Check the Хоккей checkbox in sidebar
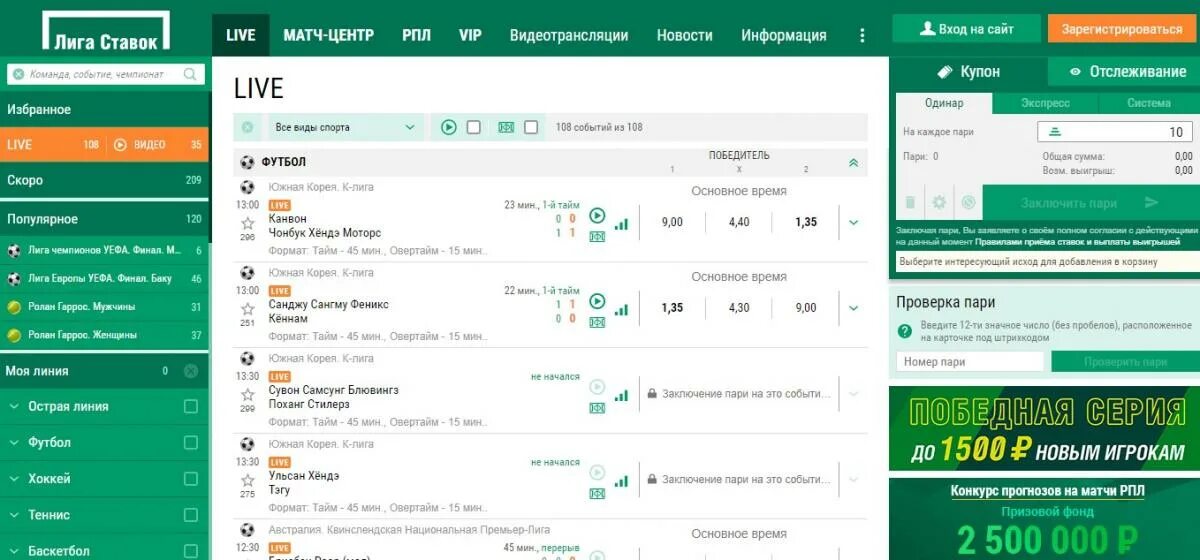This screenshot has width=1200, height=560. 191,479
